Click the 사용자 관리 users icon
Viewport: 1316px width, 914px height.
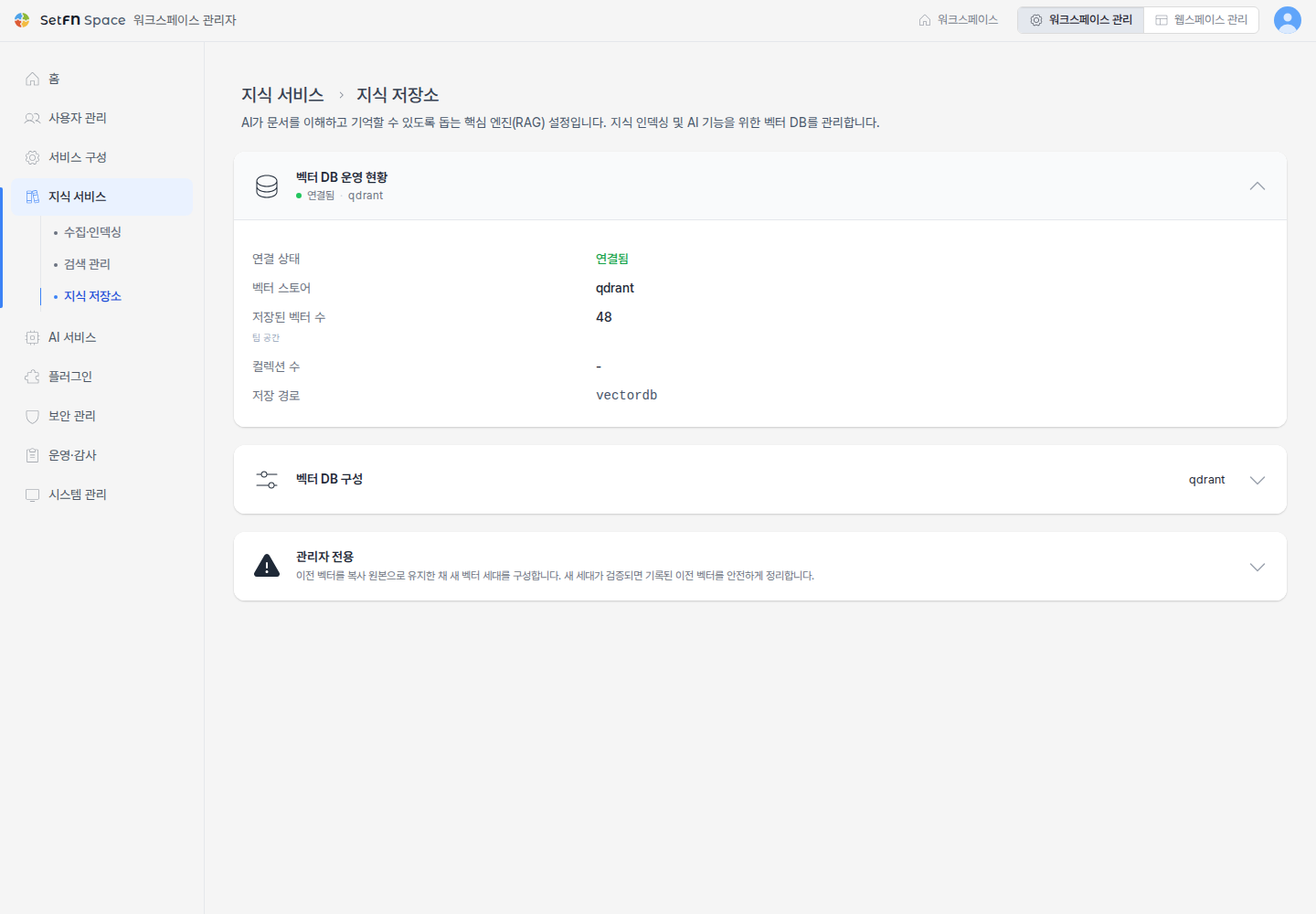click(33, 119)
